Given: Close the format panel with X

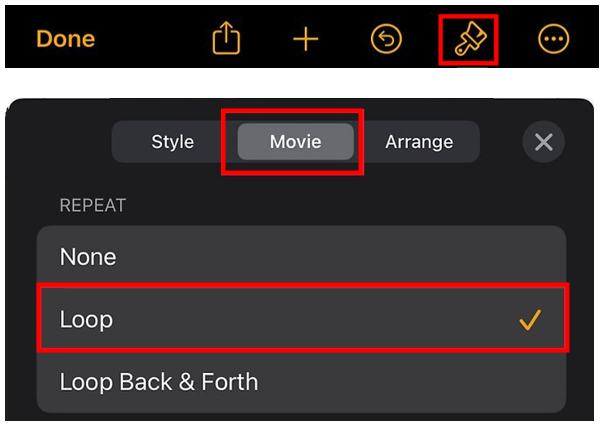Looking at the screenshot, I should click(x=543, y=142).
